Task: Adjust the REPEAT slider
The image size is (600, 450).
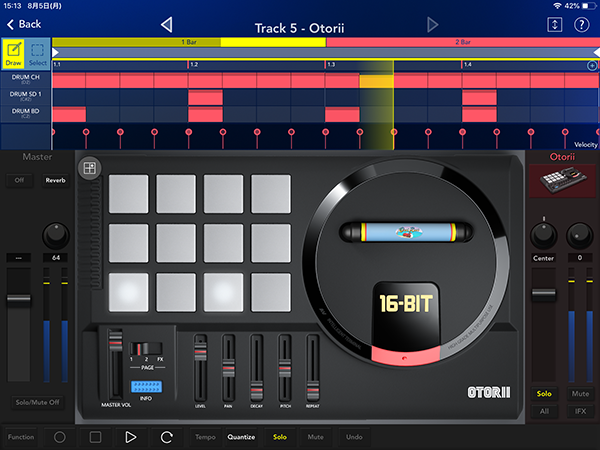Action: point(313,391)
